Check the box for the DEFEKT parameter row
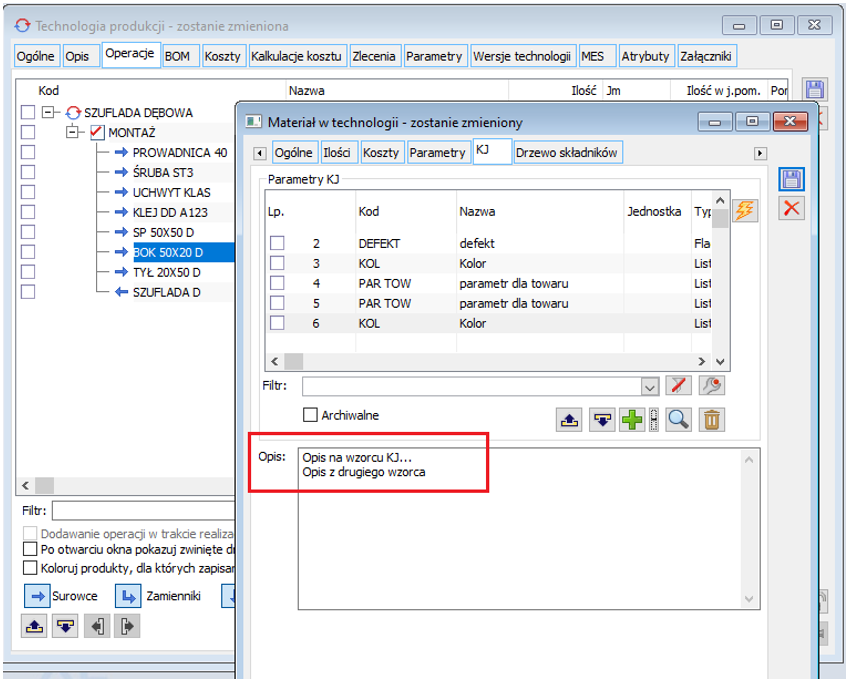Viewport: 848px width, 681px height. click(277, 243)
